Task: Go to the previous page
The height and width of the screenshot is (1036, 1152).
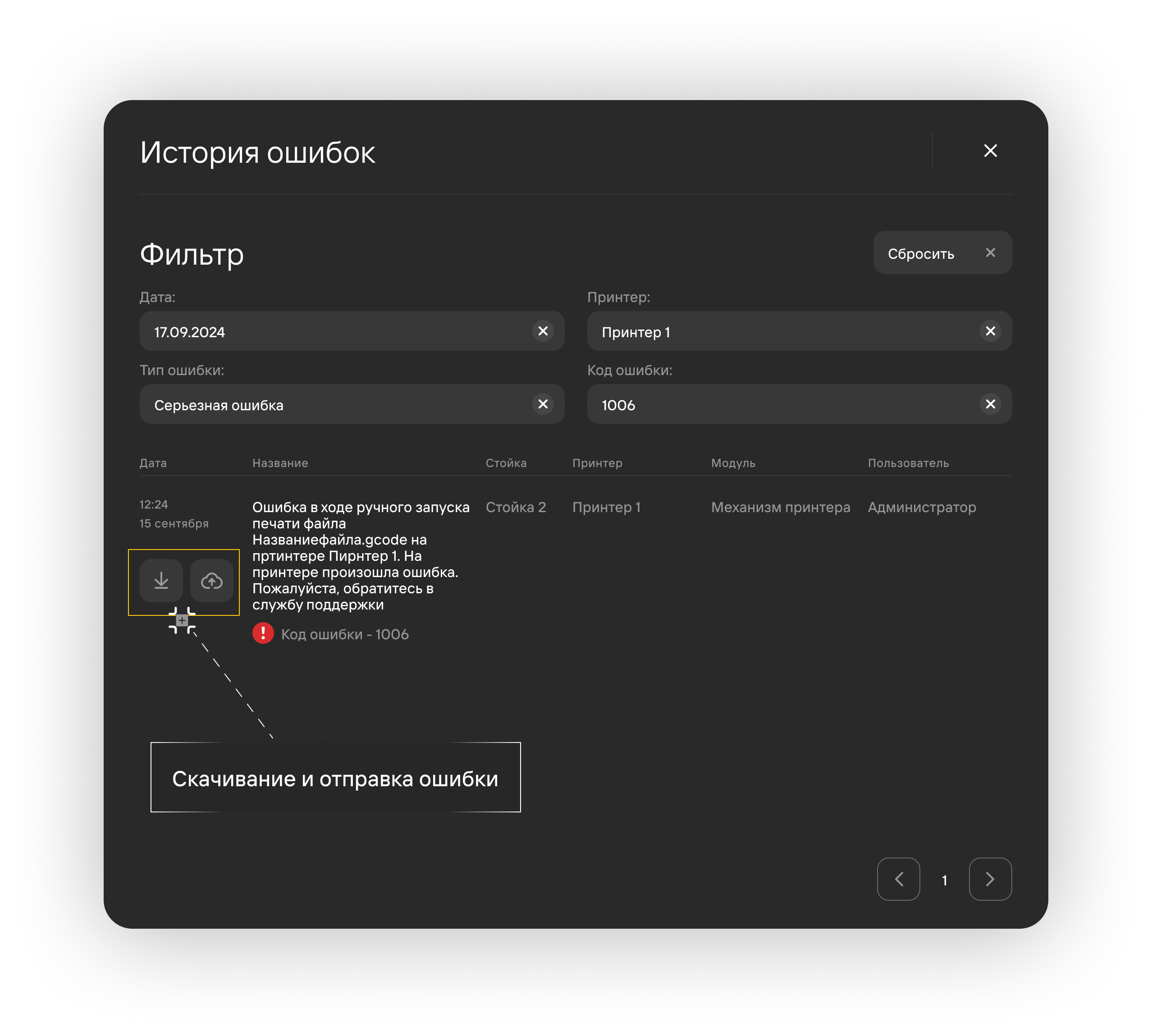Action: click(899, 879)
